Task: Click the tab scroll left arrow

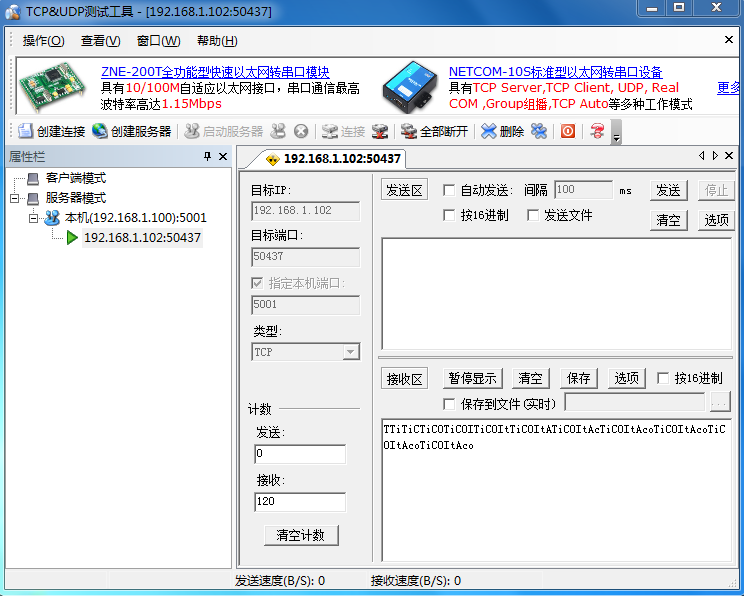Action: [701, 156]
